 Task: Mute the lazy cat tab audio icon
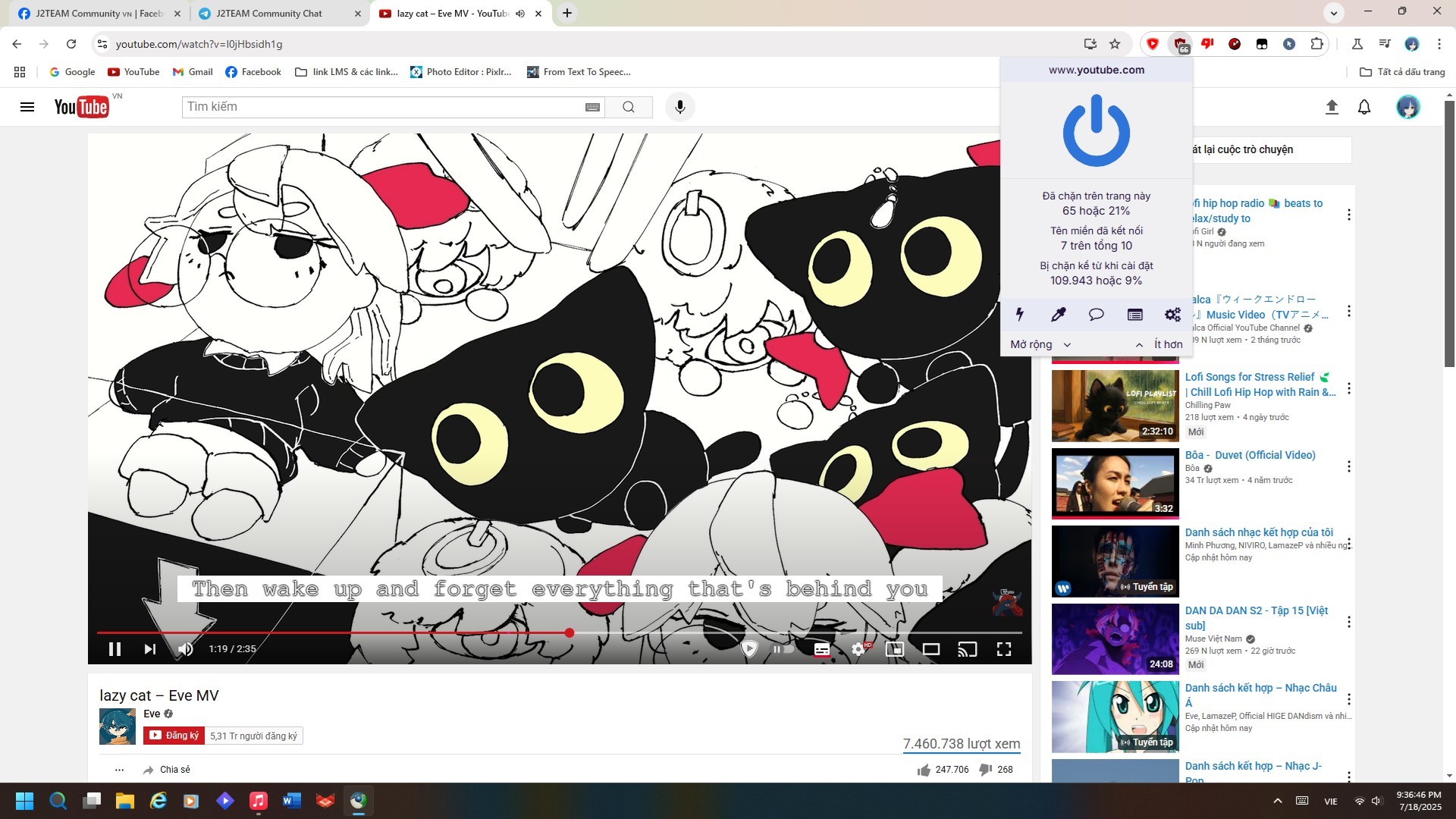tap(520, 14)
